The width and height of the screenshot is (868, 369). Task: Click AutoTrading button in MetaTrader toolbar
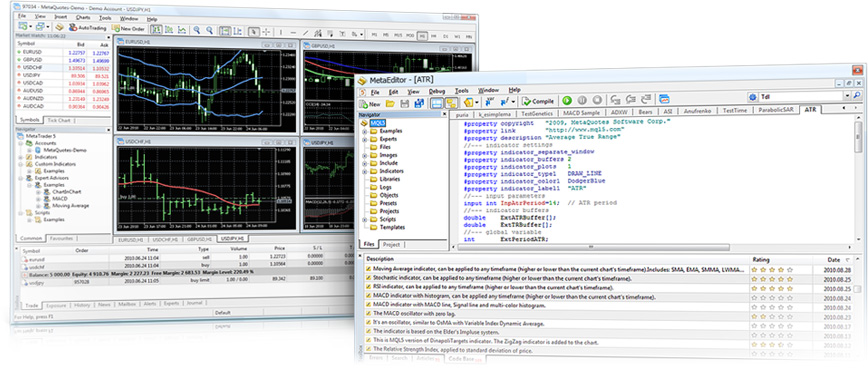87,27
